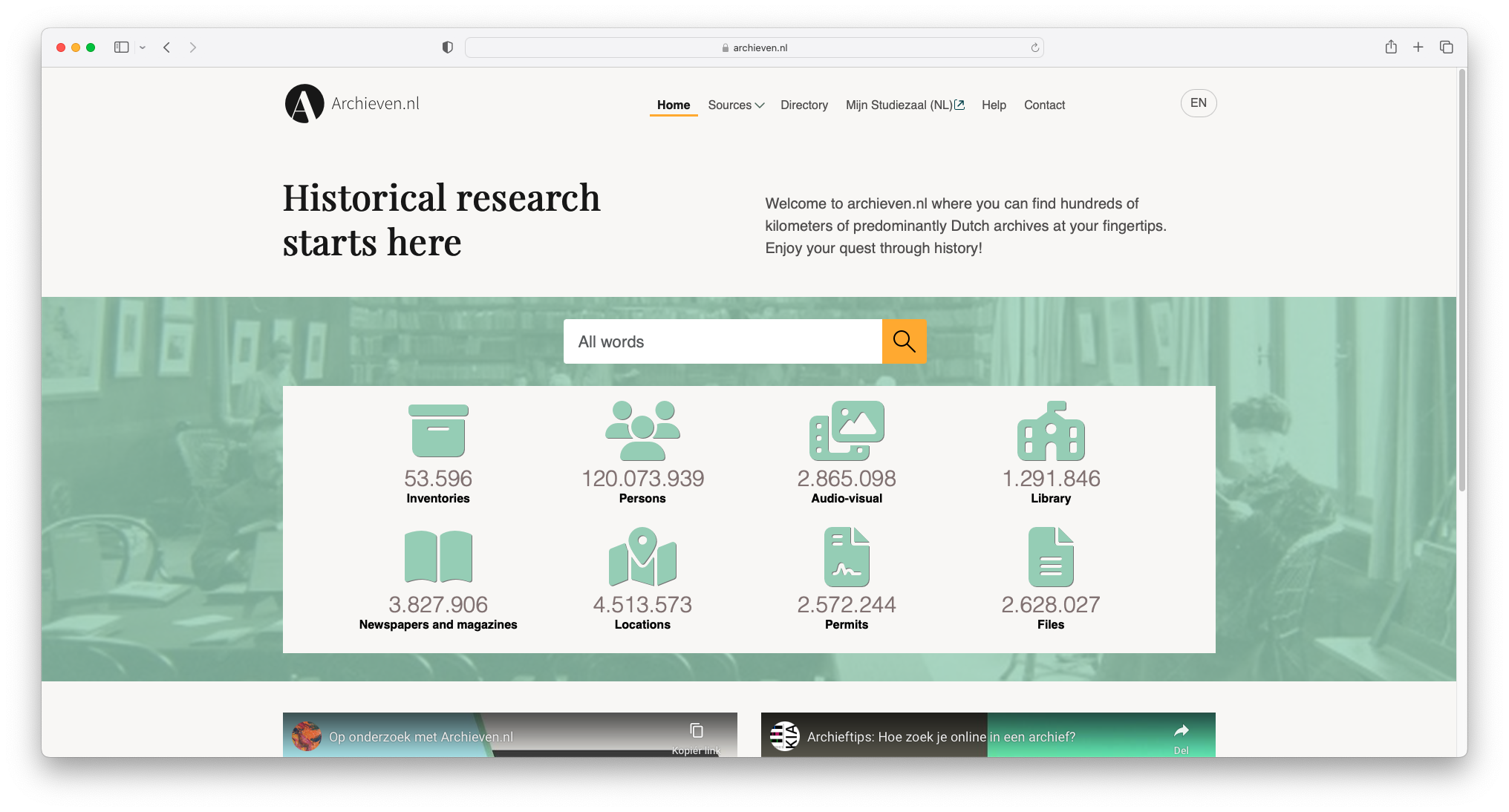Click the Safari sidebar toggle icon
Viewport: 1509px width, 812px height.
point(121,48)
